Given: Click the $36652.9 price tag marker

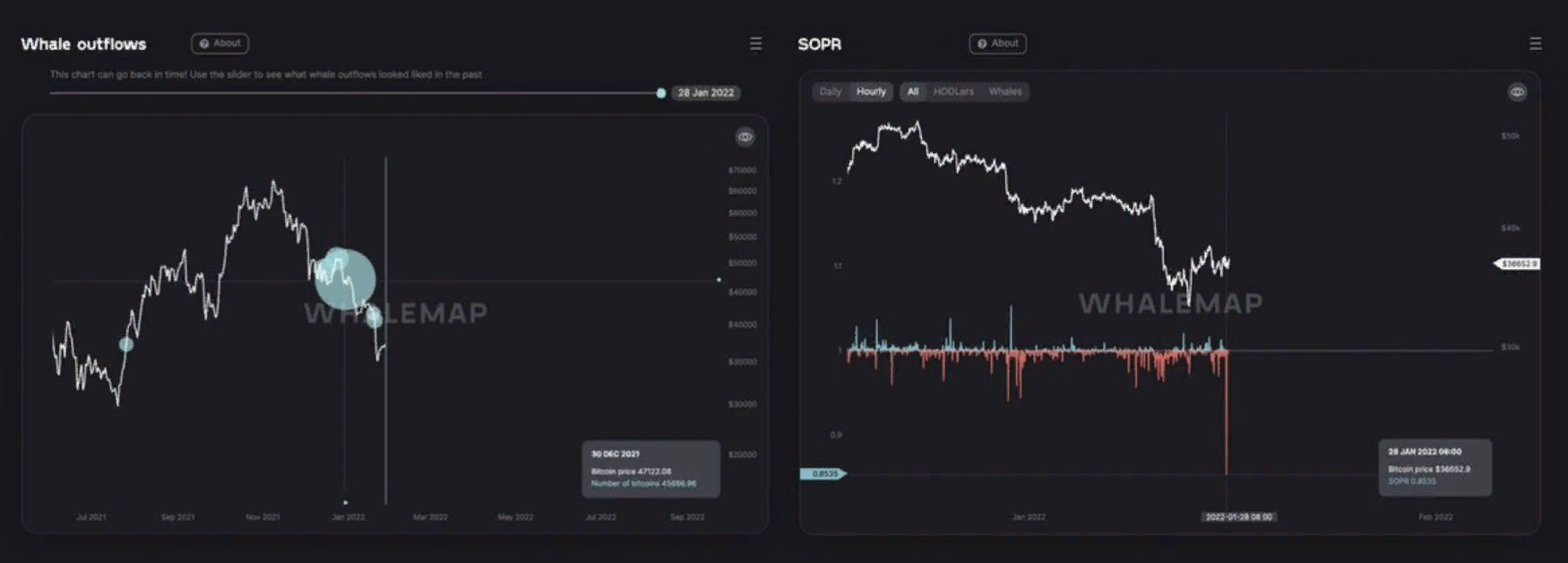Looking at the screenshot, I should click(1518, 264).
